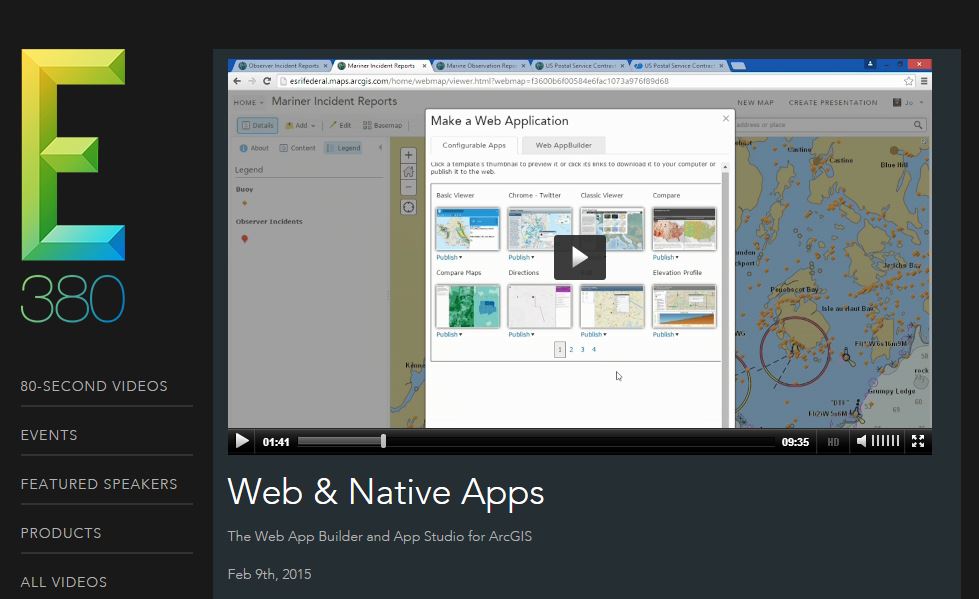This screenshot has width=979, height=599.
Task: Expand Publish dropdown under Compare
Action: [x=666, y=257]
